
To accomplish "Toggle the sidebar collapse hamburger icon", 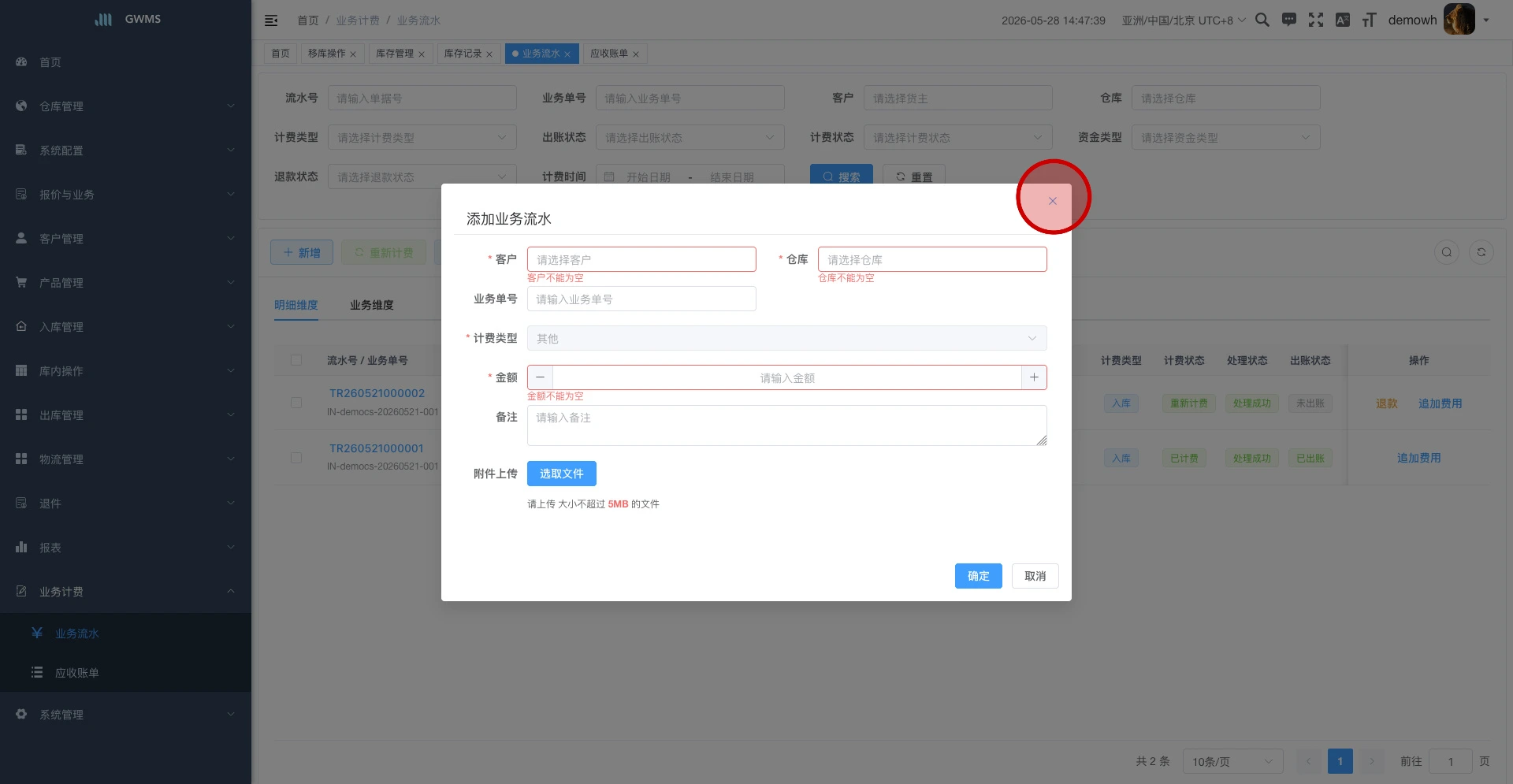I will (x=271, y=20).
